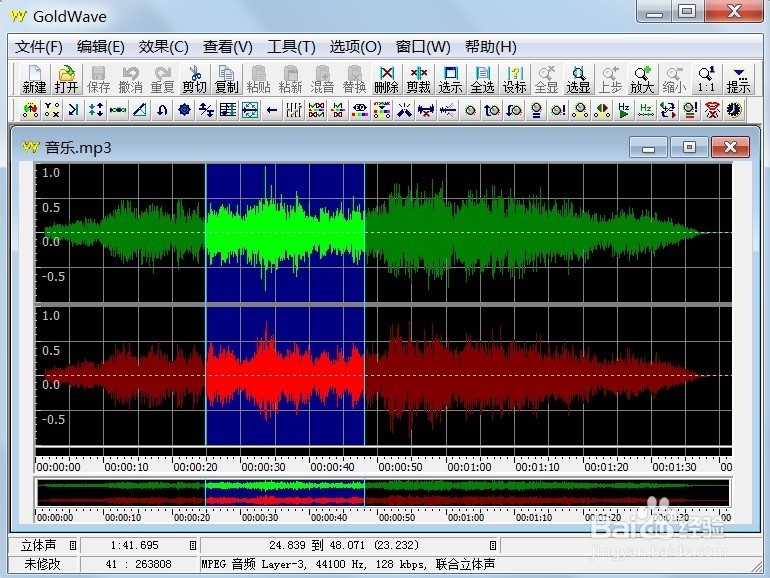Open the Time Warp clock icon
Screen dimensions: 770x578
(x=734, y=110)
